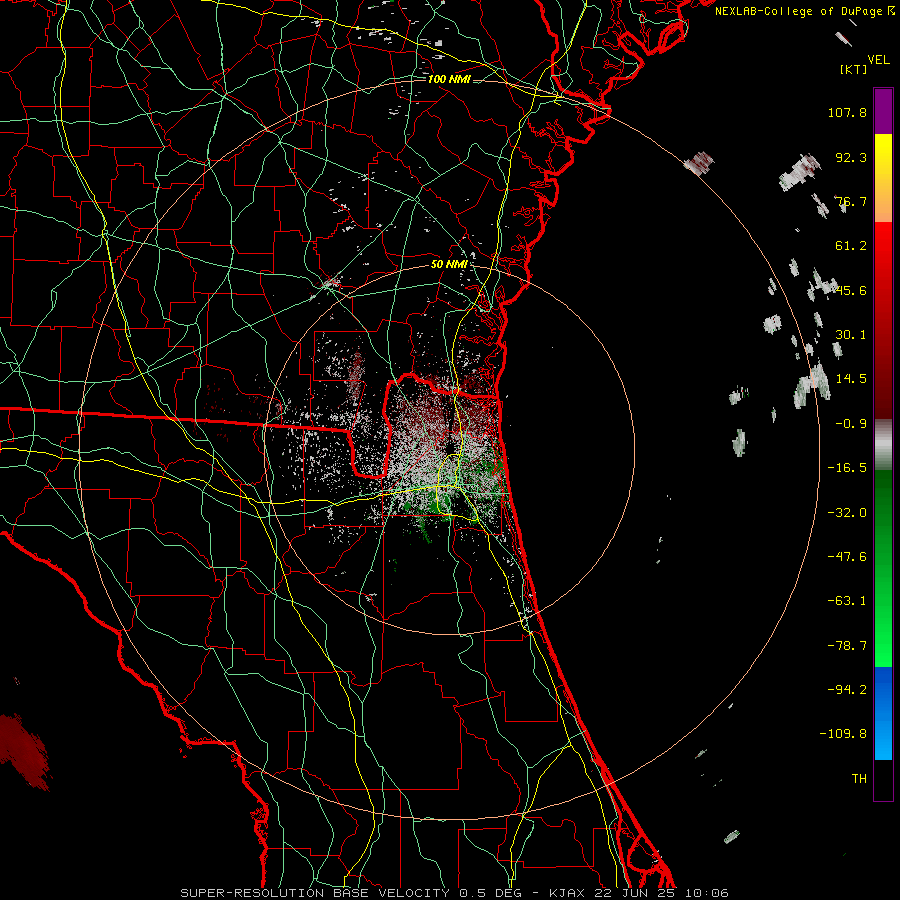
Task: Click the -63.1 velocity scale value
Action: 847,601
